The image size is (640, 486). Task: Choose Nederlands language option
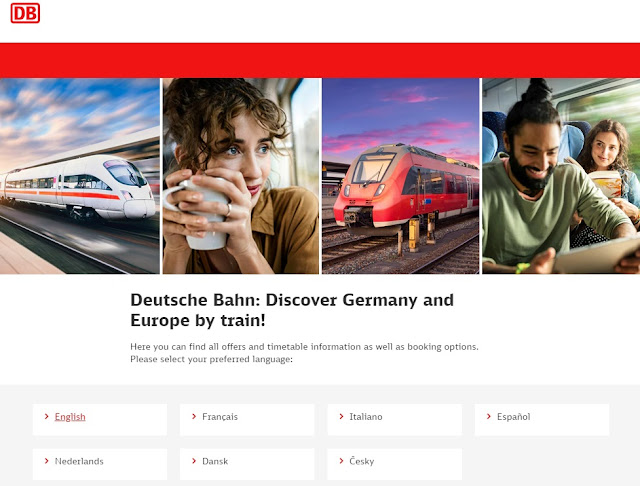(79, 461)
